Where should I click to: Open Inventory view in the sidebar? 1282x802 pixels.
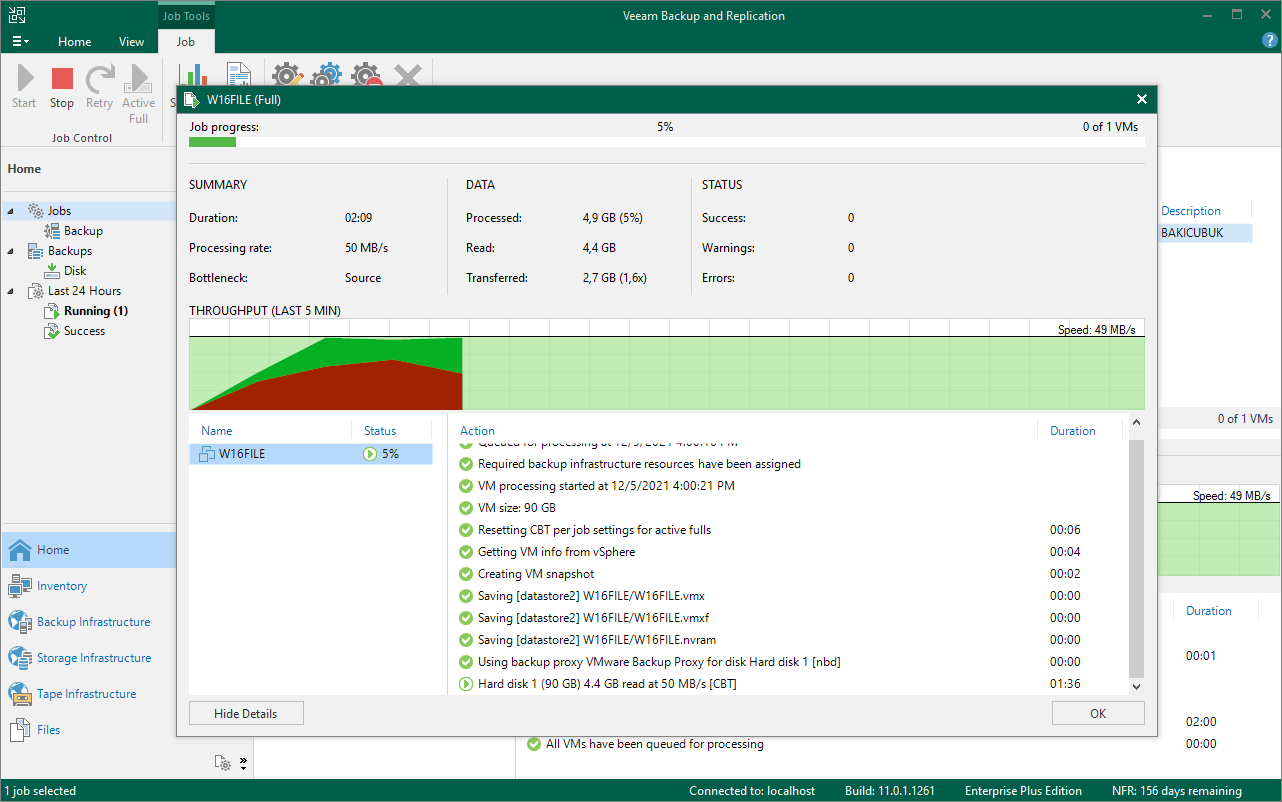coord(61,586)
